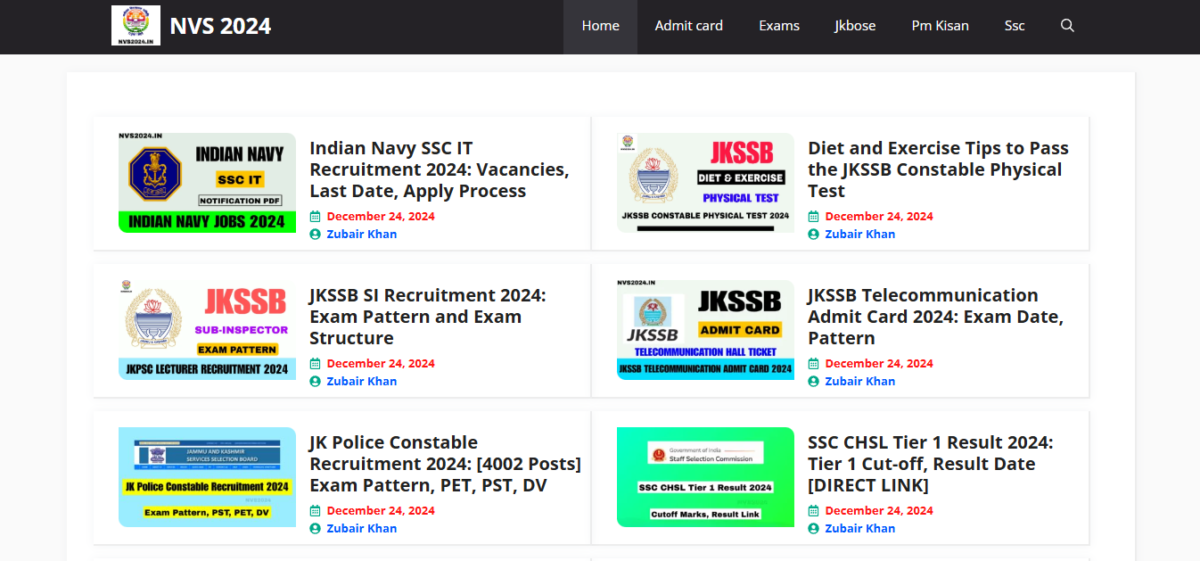Click Zubair Khan under SSC CHSL Tier 1 post
This screenshot has height=561, width=1200.
coord(860,528)
